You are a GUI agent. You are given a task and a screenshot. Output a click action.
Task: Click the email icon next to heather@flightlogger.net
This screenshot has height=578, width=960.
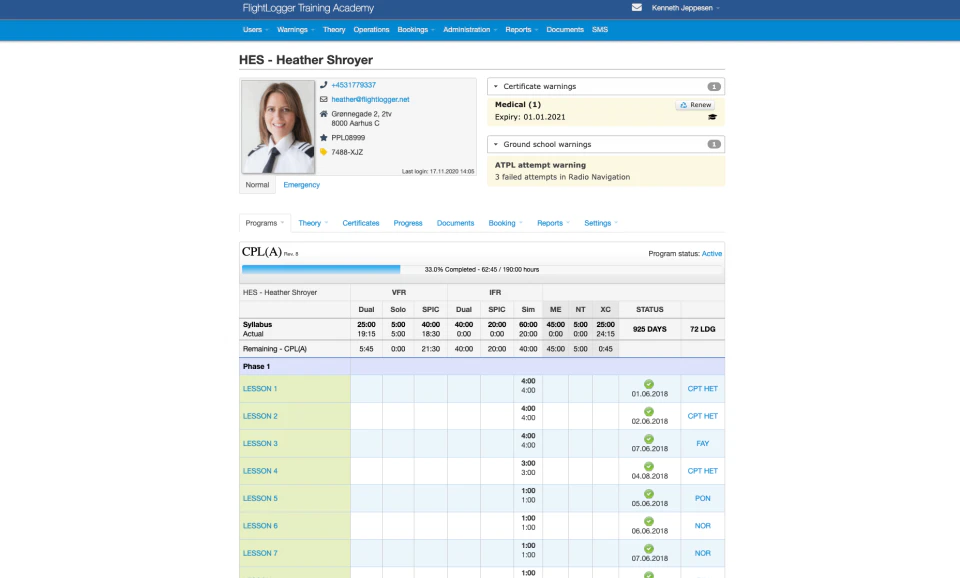point(323,99)
